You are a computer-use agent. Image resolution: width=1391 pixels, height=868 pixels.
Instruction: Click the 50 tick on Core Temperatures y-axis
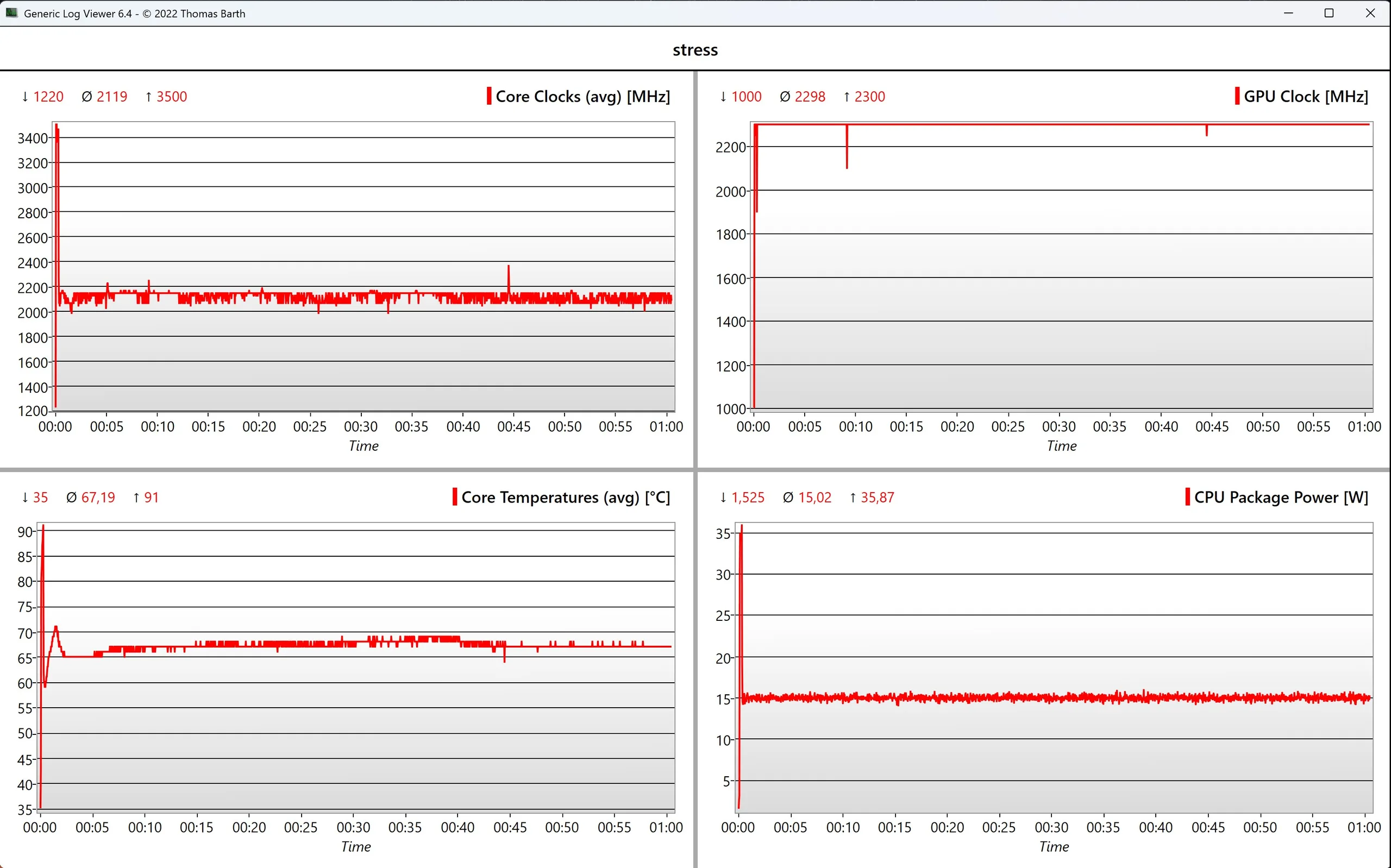tap(25, 734)
